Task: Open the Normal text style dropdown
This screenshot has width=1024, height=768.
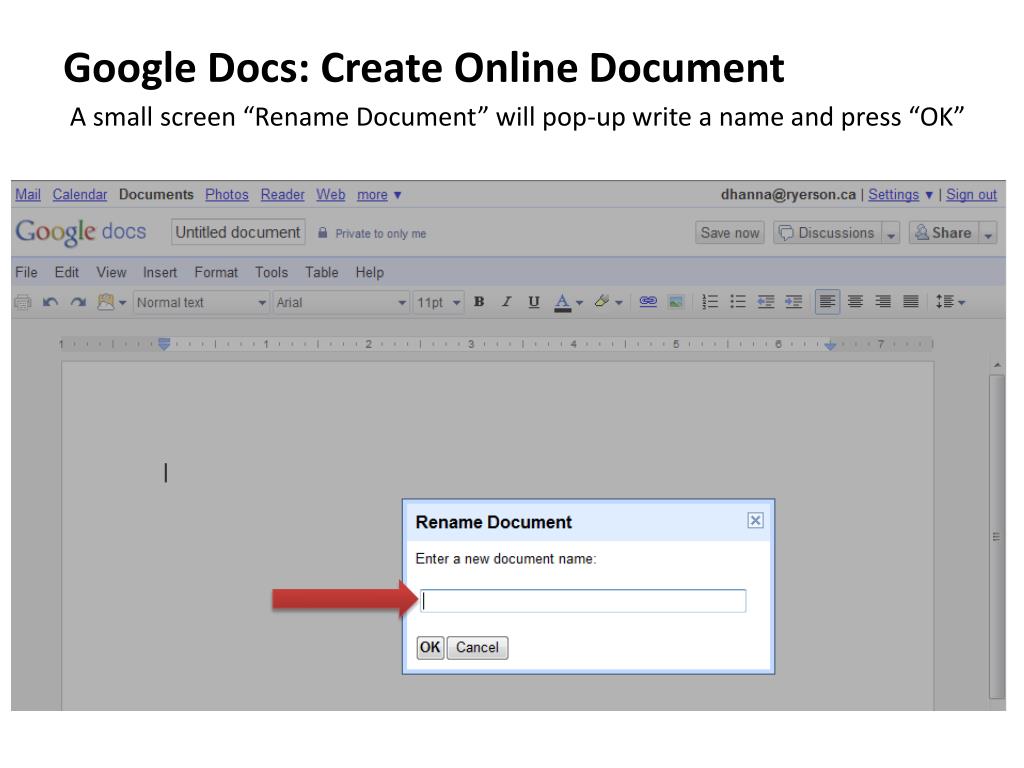Action: coord(201,302)
